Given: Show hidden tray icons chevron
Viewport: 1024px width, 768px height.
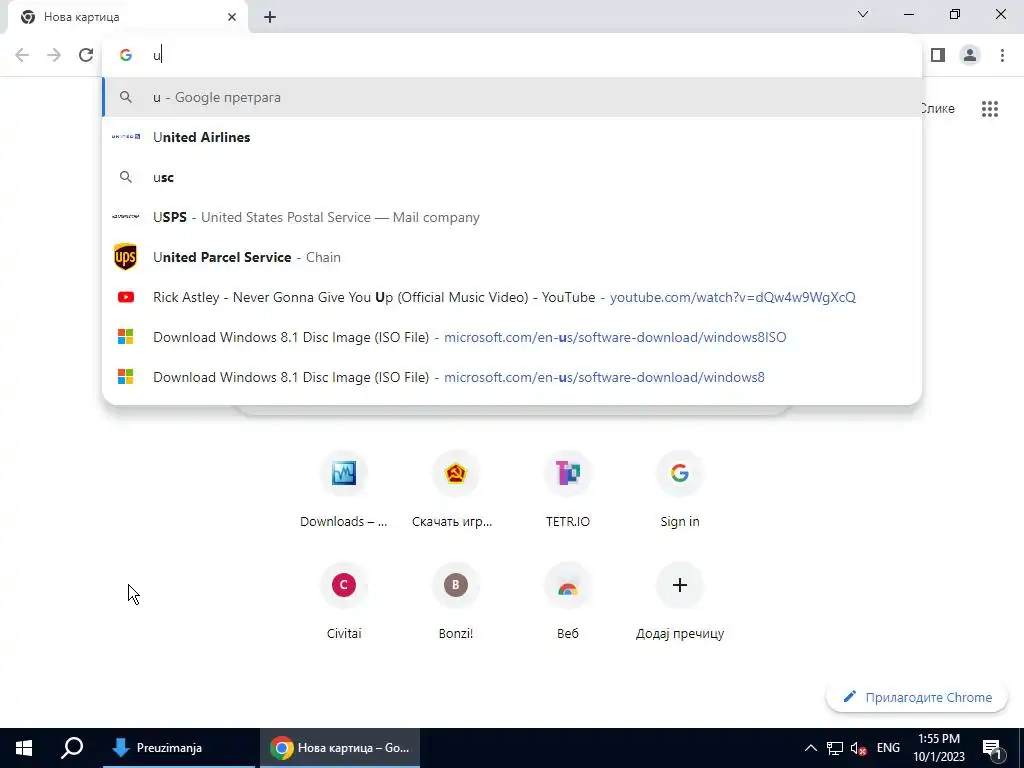Looking at the screenshot, I should point(810,748).
